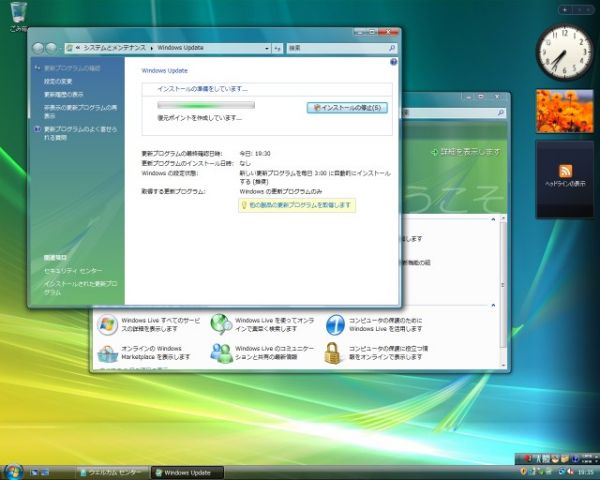Open the Windows Start orb

point(14,471)
